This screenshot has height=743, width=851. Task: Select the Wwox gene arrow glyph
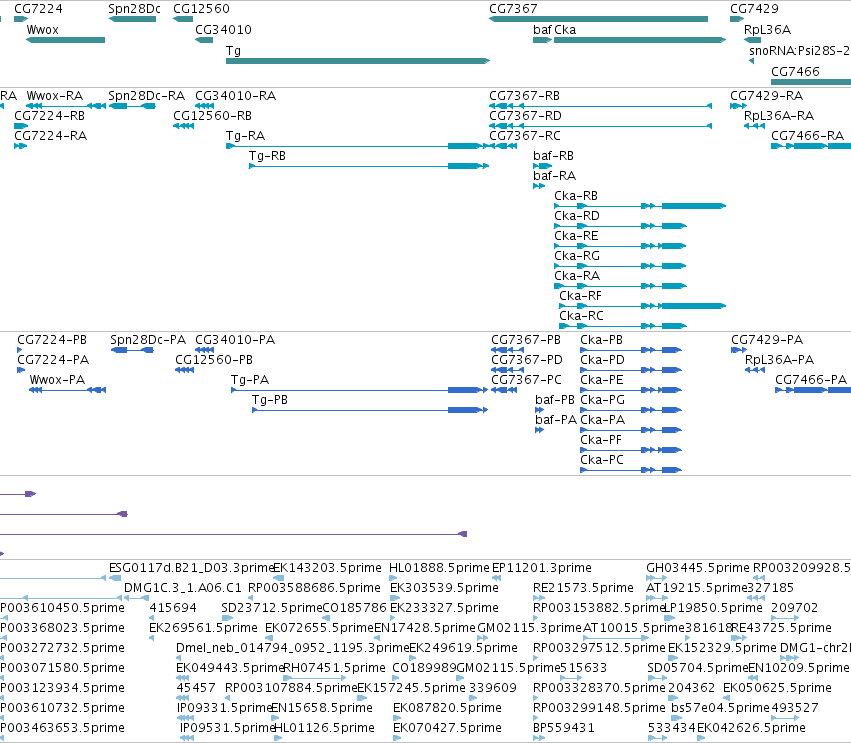(65, 40)
